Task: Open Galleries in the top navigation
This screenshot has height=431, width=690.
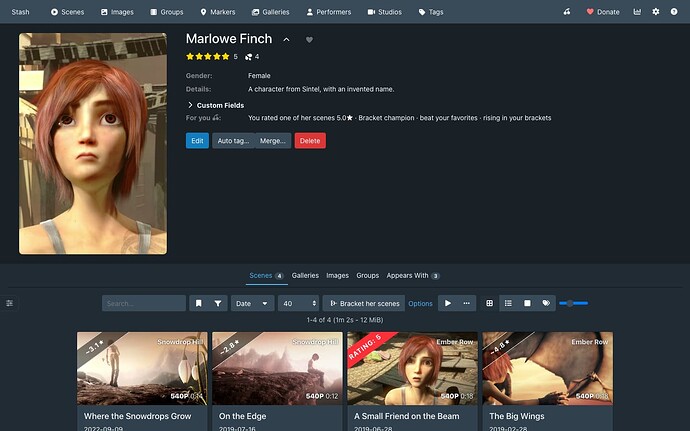Action: pos(271,12)
